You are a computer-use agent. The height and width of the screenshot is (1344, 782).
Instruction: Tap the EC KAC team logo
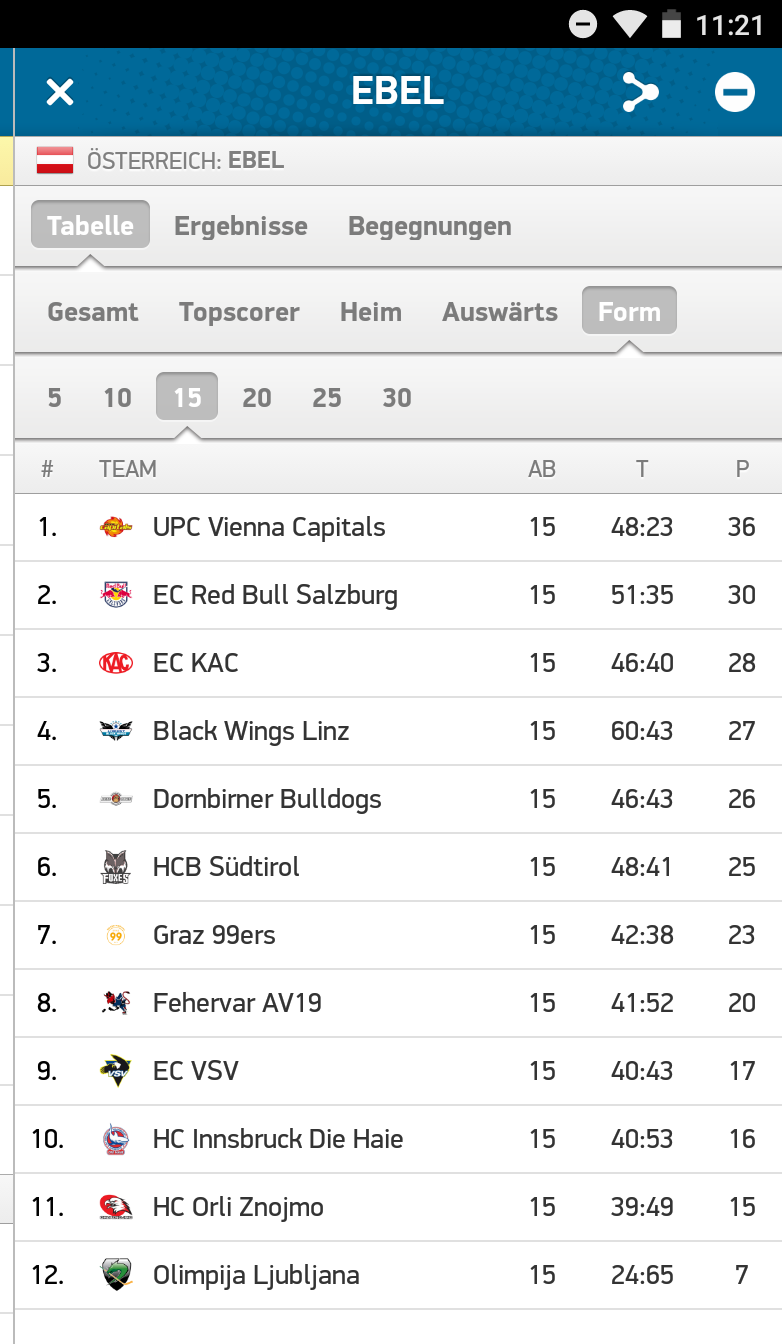[x=116, y=663]
